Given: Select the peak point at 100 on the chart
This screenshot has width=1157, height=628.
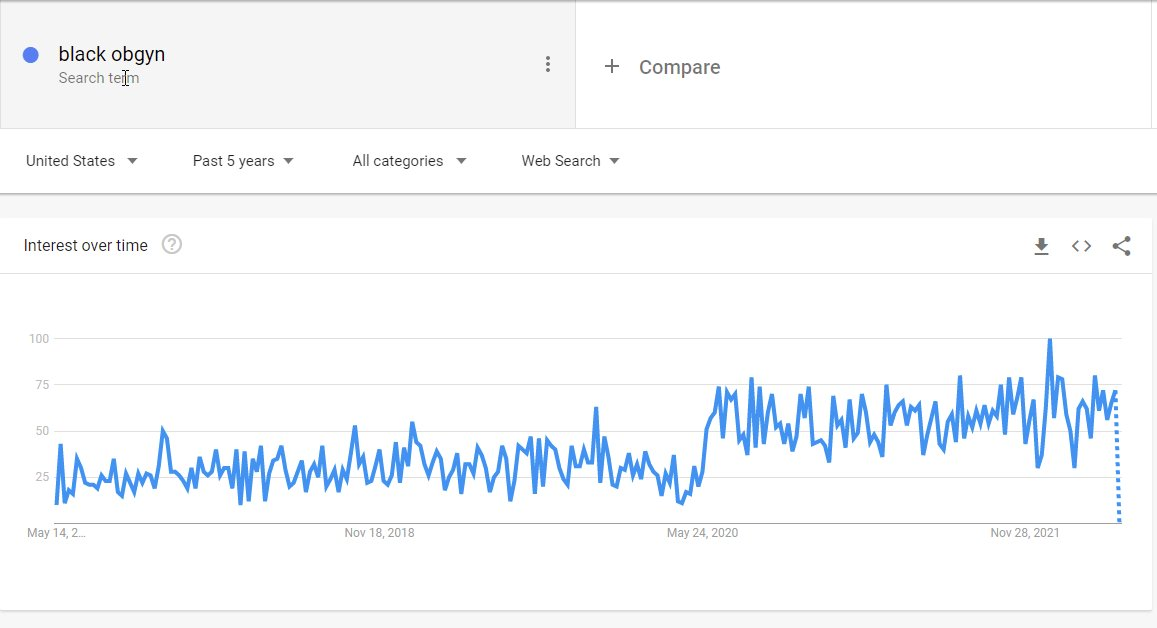Looking at the screenshot, I should (1049, 339).
